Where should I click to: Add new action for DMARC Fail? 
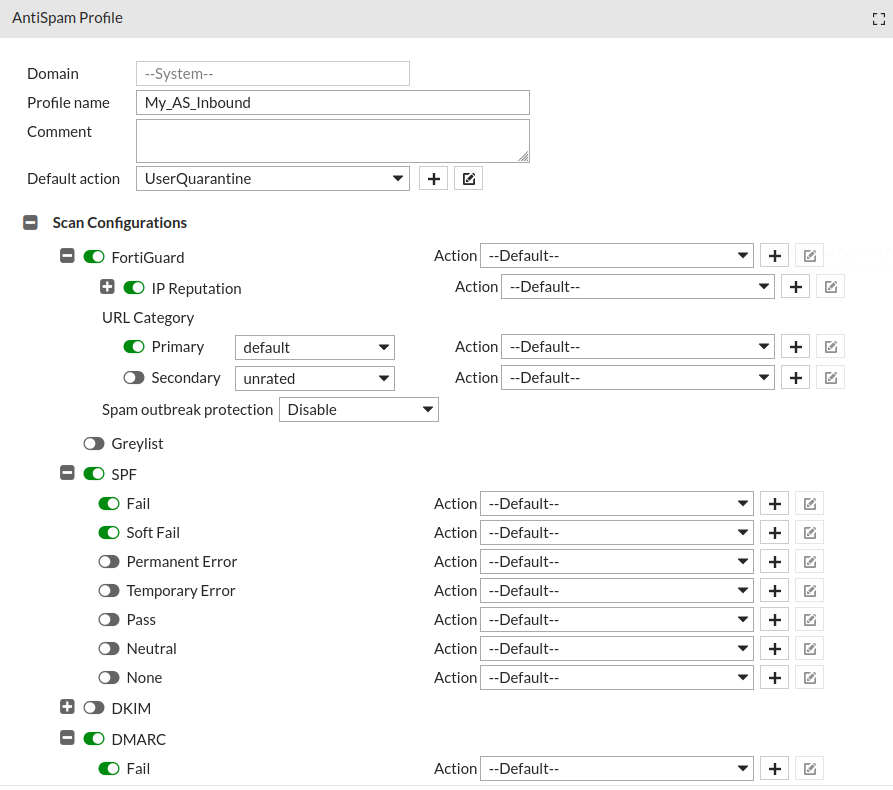(x=774, y=768)
